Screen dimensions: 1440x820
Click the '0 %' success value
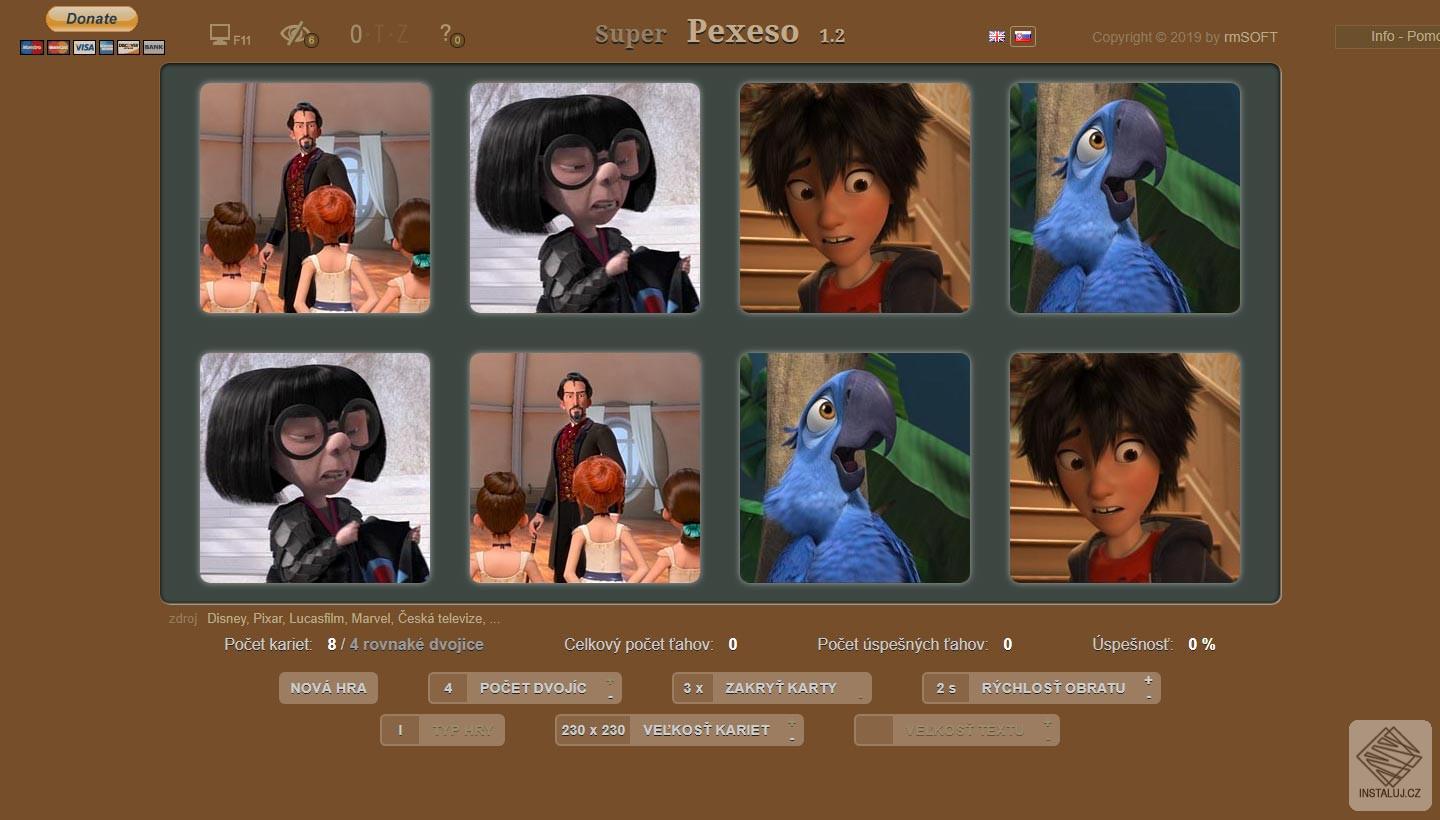click(1202, 645)
